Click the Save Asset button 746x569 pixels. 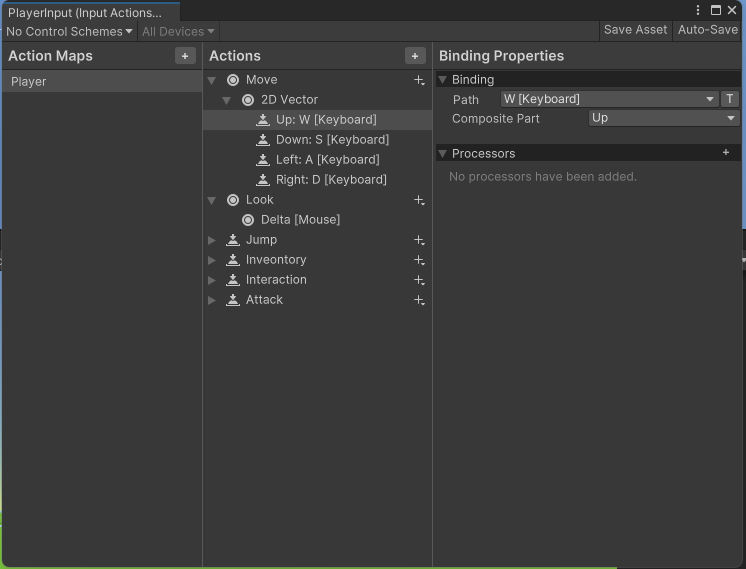click(636, 30)
